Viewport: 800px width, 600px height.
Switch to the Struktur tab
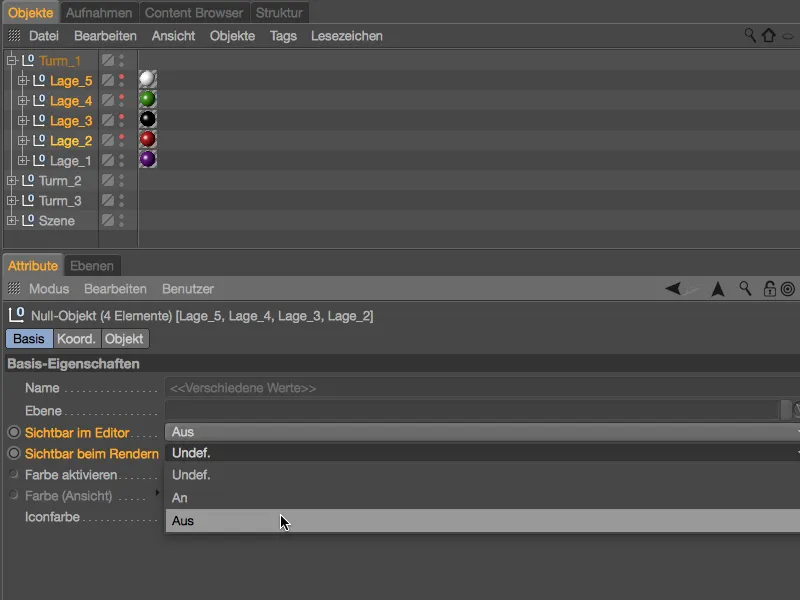pyautogui.click(x=279, y=13)
